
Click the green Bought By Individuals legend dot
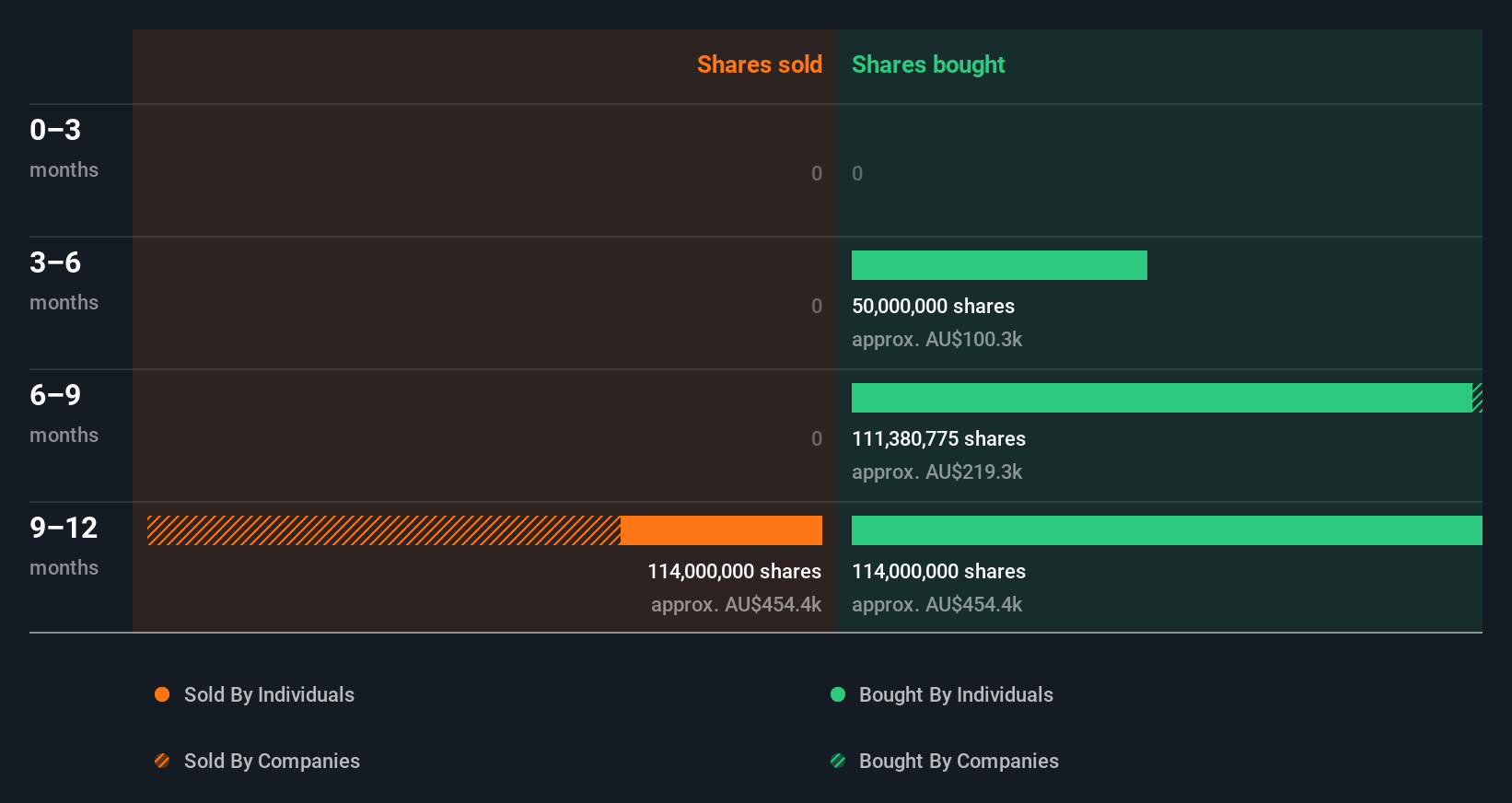(838, 694)
